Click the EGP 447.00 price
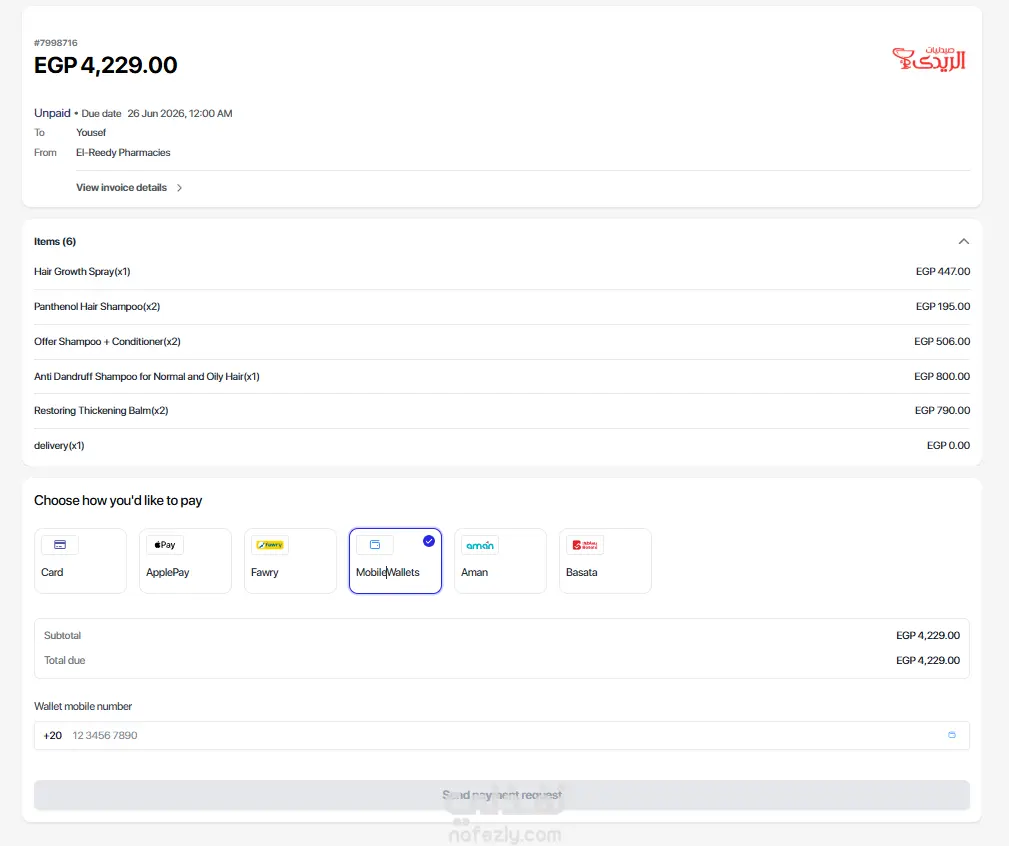The height and width of the screenshot is (846, 1009). tap(943, 271)
